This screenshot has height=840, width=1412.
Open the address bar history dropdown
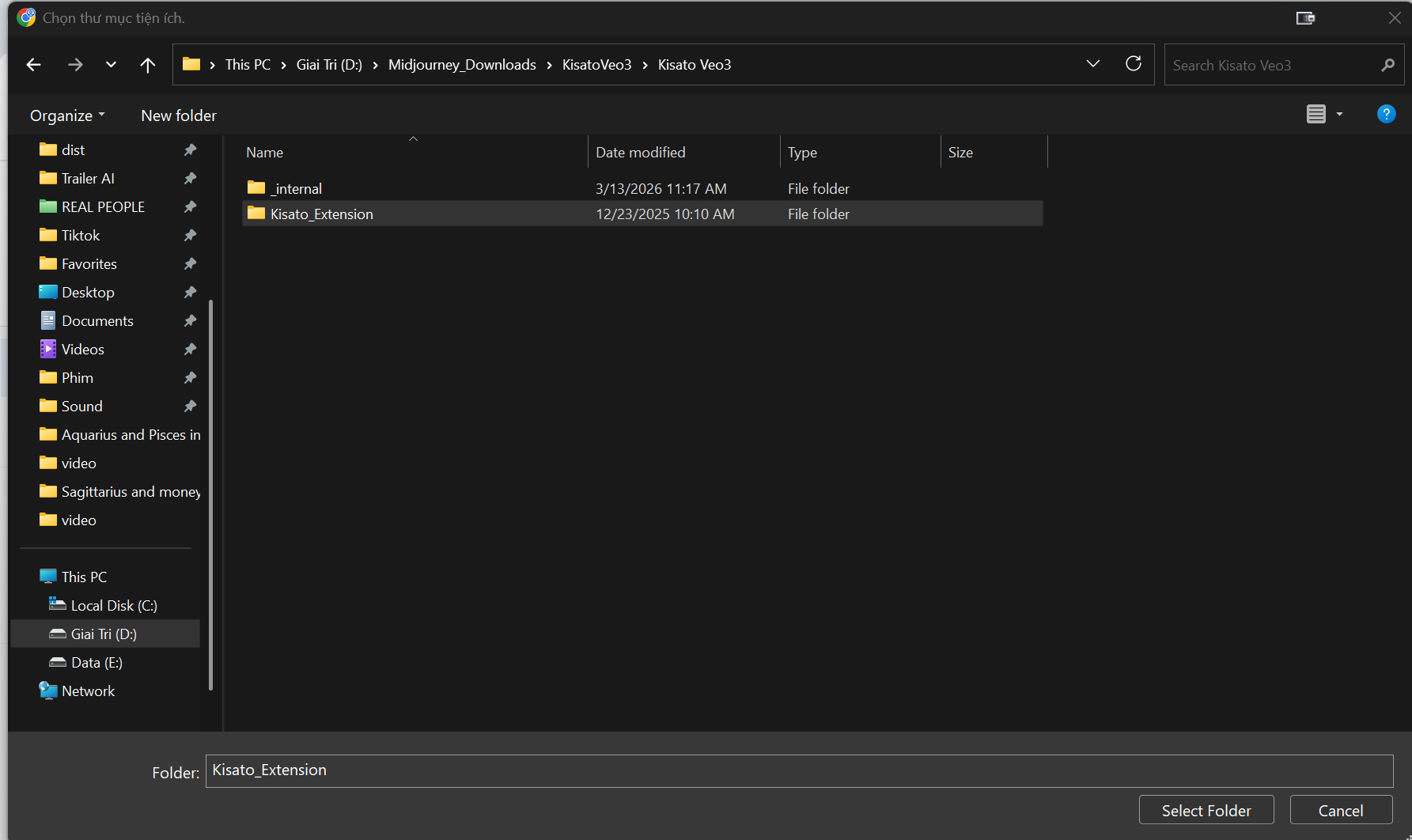pos(1093,64)
